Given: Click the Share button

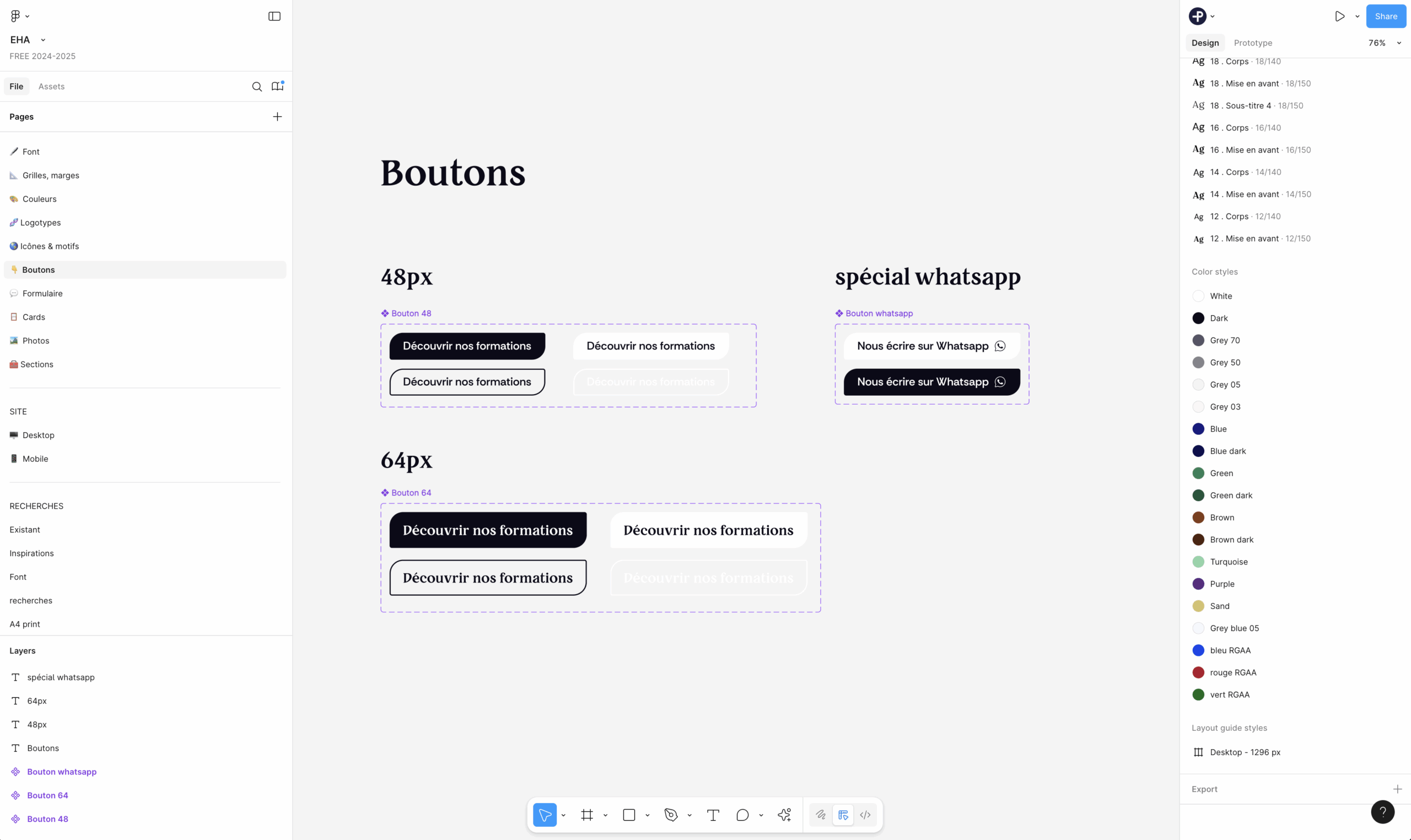Looking at the screenshot, I should point(1386,17).
